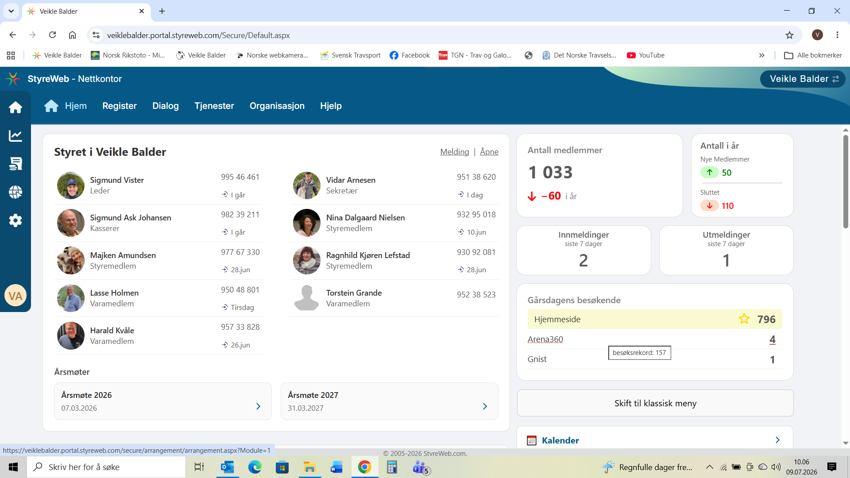Select Nina Dalgaard Nielsen name
This screenshot has width=850, height=478.
[365, 217]
